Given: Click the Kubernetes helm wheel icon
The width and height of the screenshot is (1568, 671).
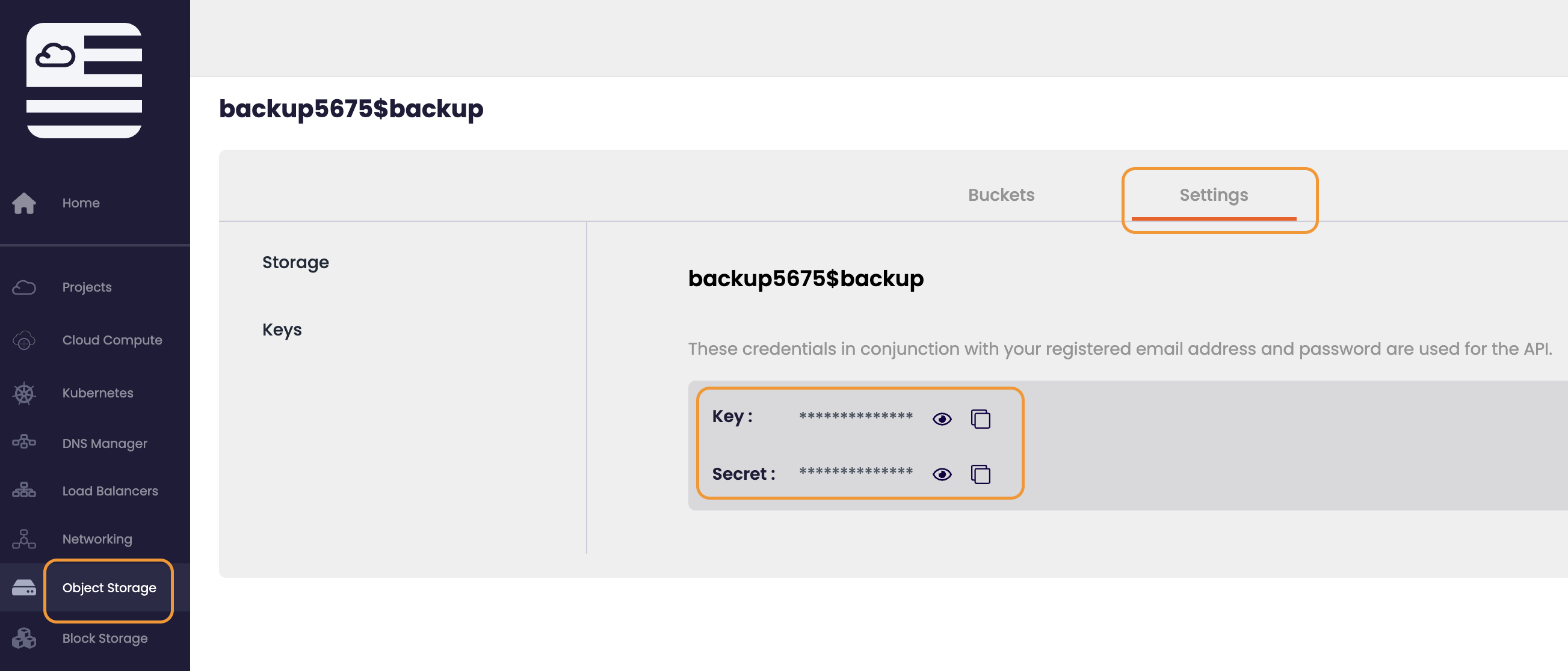Looking at the screenshot, I should (23, 393).
